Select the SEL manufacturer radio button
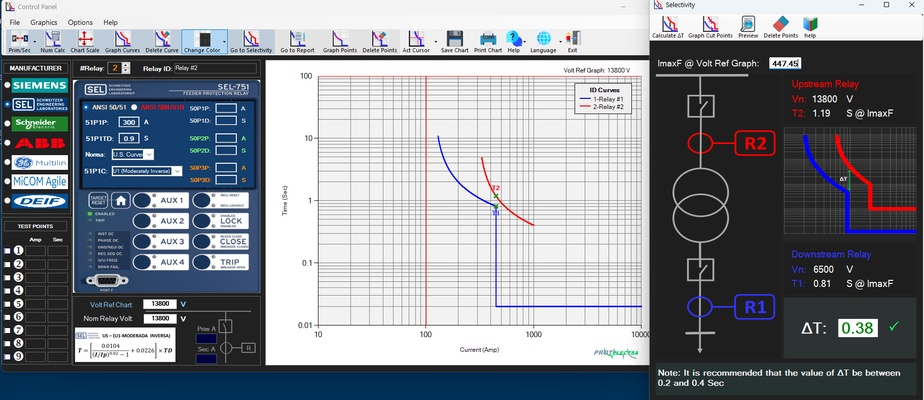 7,104
